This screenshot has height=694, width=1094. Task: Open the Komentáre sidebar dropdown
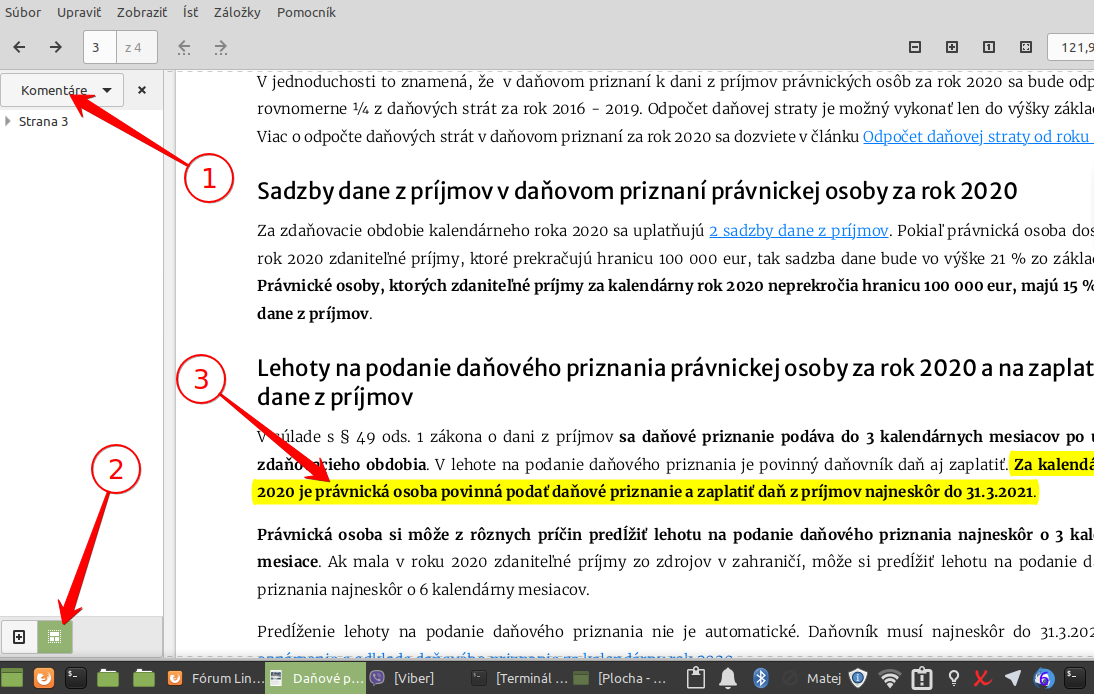pyautogui.click(x=62, y=90)
